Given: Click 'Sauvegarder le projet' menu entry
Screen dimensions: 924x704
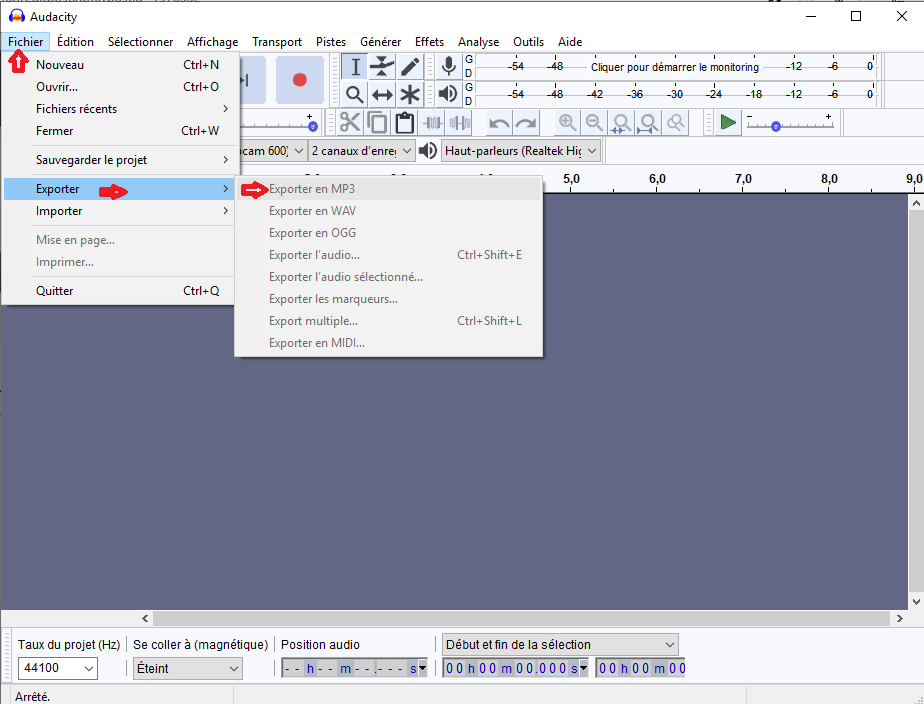Looking at the screenshot, I should pos(92,160).
